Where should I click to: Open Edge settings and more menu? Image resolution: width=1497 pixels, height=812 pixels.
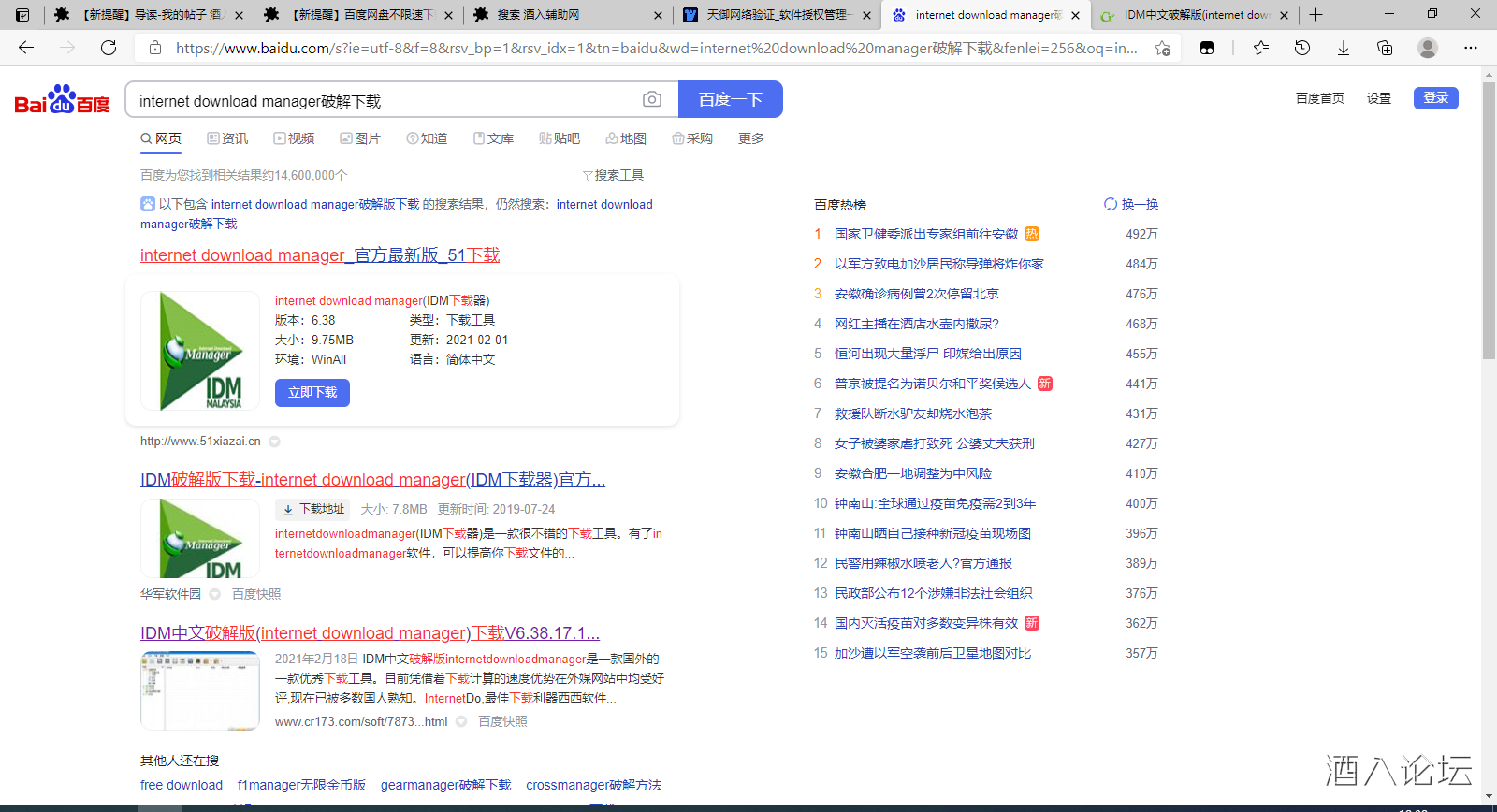(1471, 48)
